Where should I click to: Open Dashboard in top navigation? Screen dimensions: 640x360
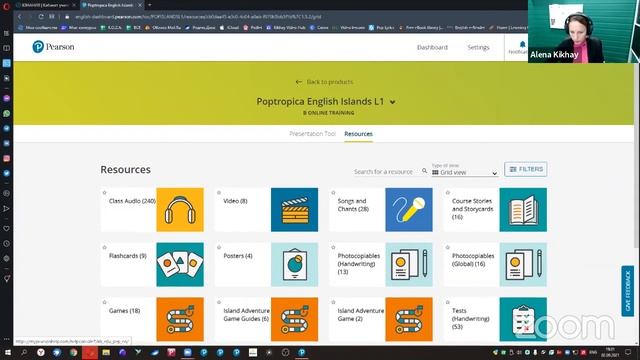pyautogui.click(x=432, y=47)
